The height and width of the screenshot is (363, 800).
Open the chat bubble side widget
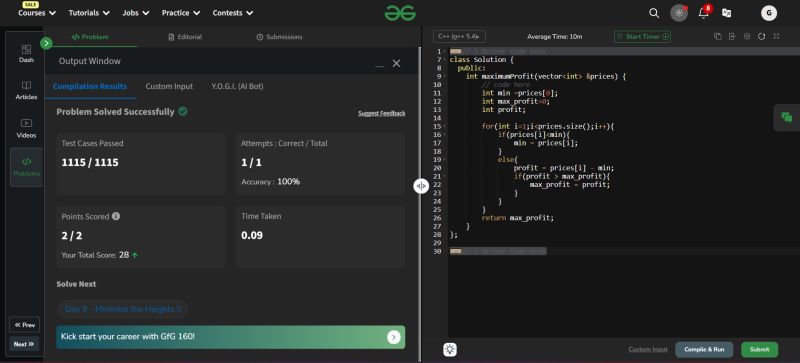coord(787,117)
